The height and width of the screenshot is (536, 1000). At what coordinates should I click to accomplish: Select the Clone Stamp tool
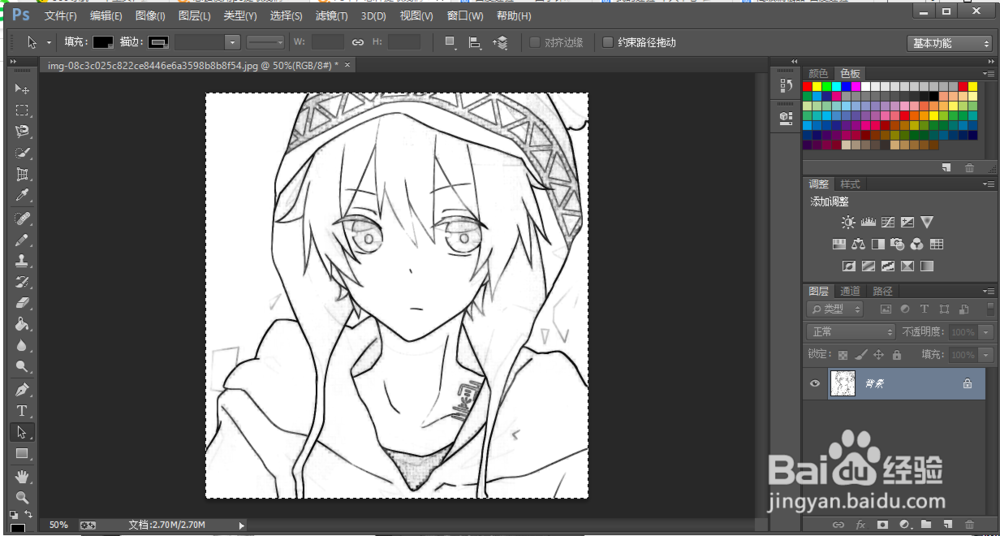point(22,261)
